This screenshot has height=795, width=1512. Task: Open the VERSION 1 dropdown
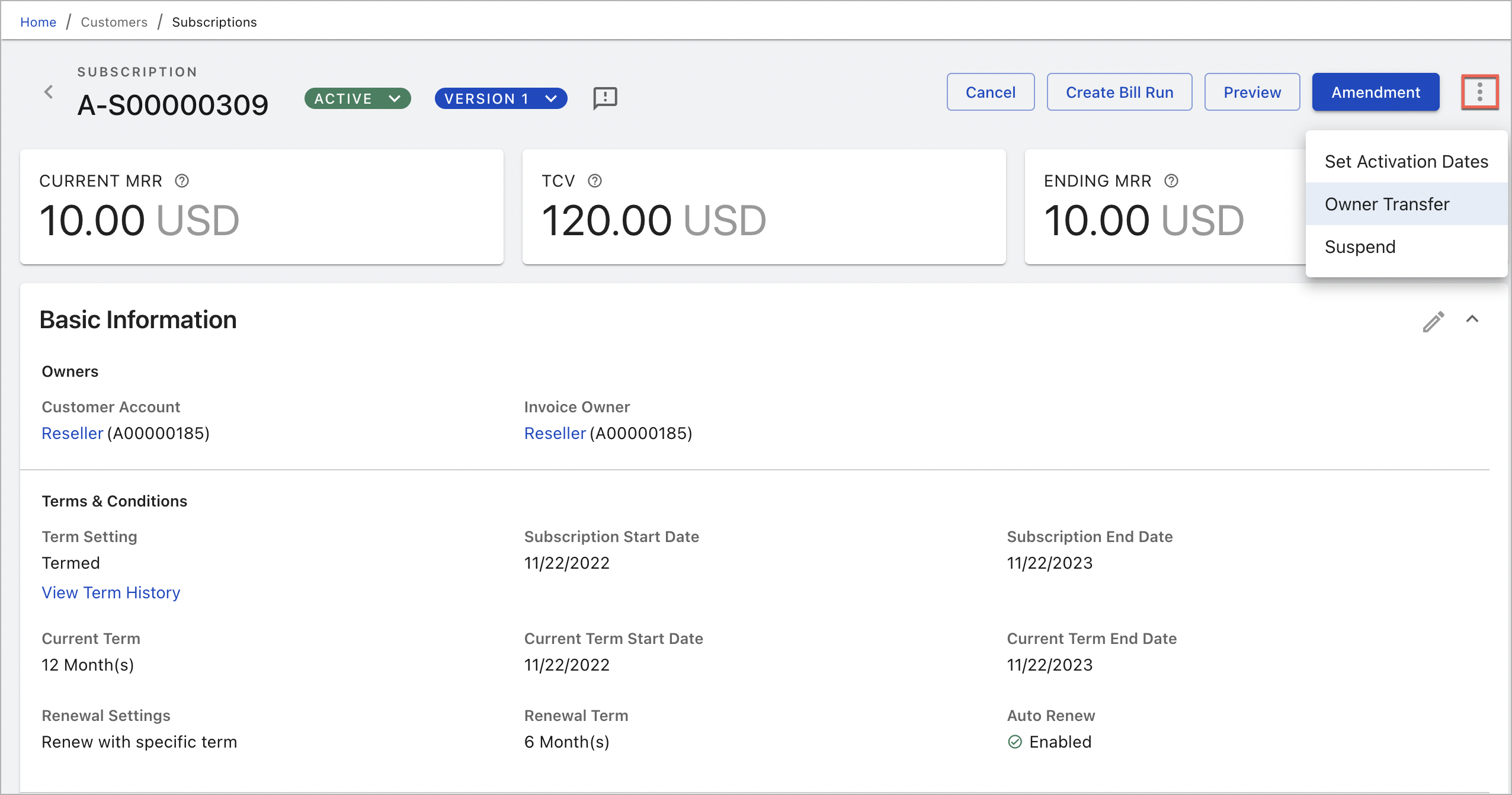click(501, 98)
